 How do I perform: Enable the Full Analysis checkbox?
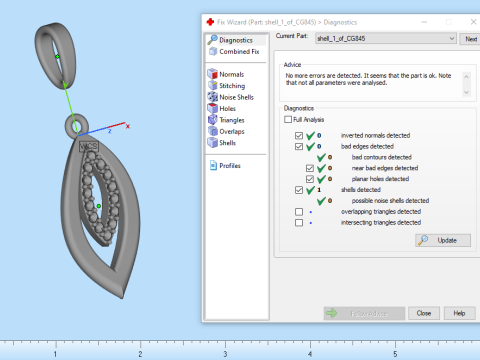288,119
